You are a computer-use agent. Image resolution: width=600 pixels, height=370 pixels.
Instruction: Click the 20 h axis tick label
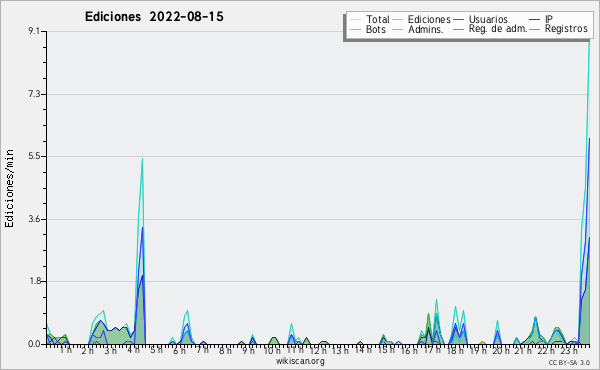click(x=500, y=350)
